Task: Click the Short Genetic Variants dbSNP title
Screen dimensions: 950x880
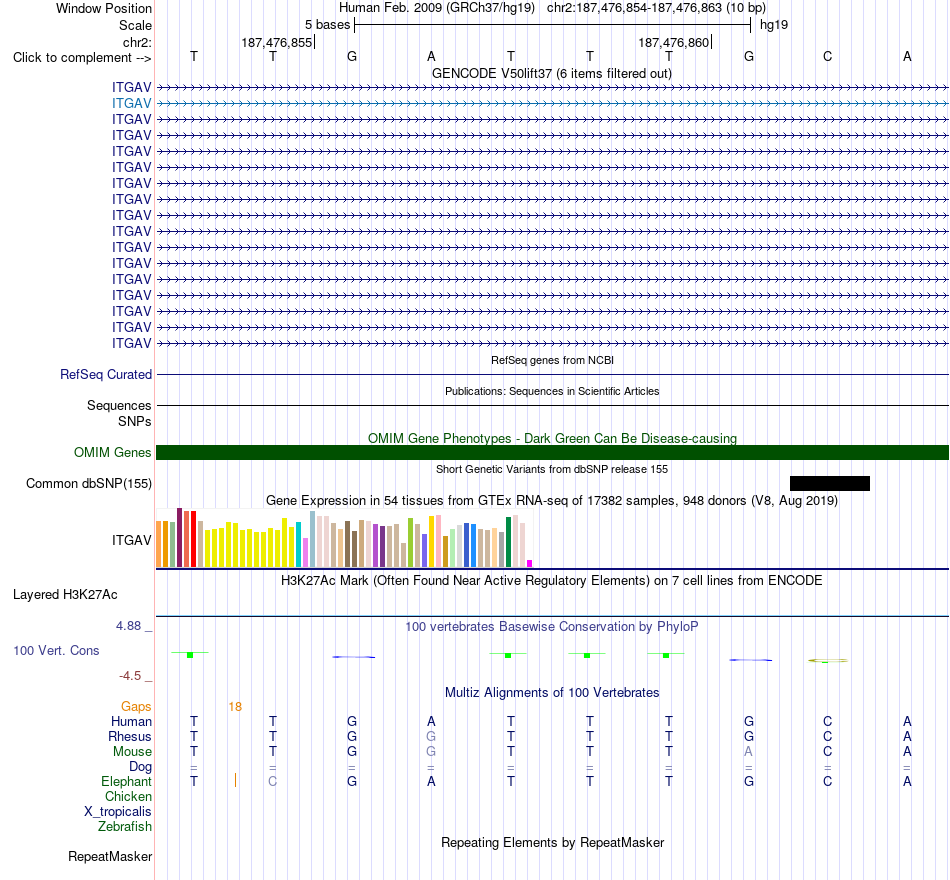Action: (x=552, y=469)
